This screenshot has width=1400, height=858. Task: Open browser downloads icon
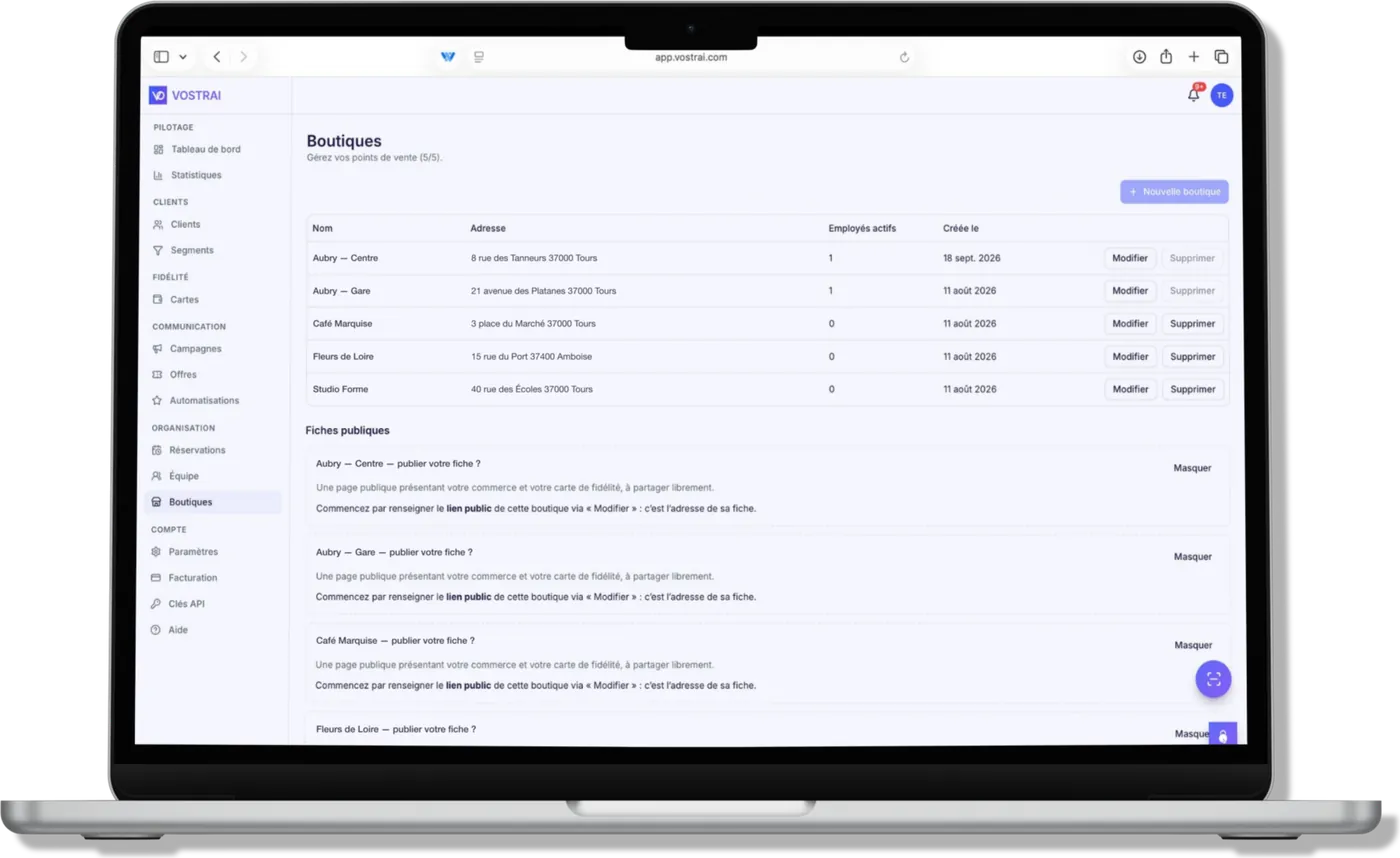[1139, 57]
